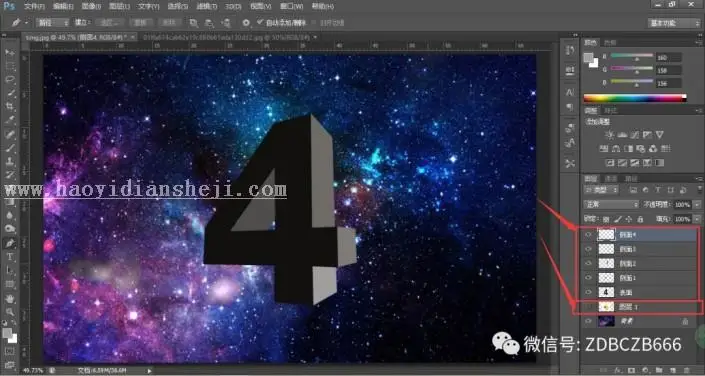Open the 路径 tool mode dropdown

click(x=53, y=22)
